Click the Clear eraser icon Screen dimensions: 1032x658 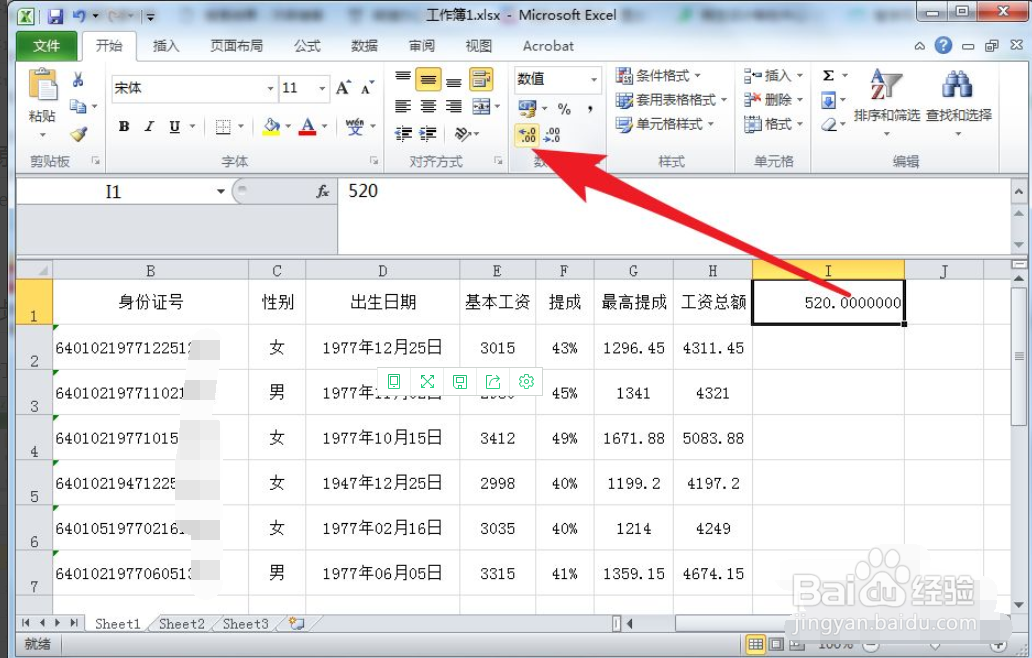point(829,124)
